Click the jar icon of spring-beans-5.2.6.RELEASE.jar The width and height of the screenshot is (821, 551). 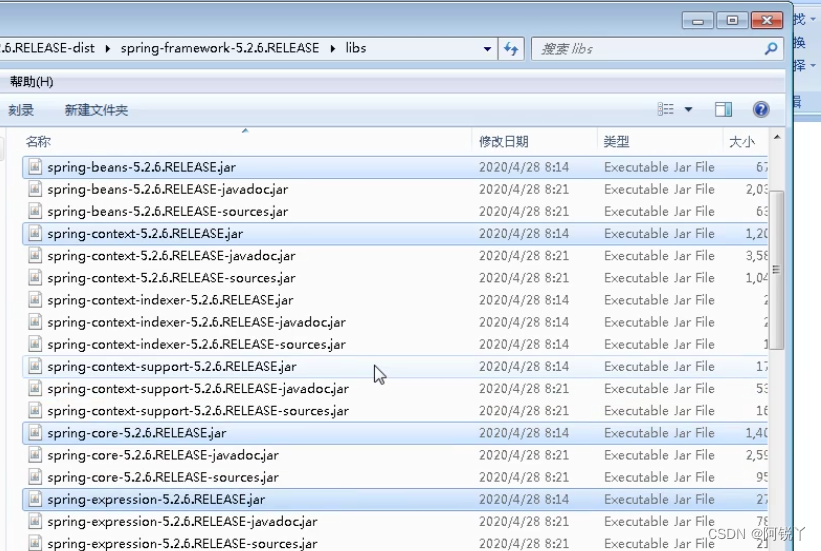[x=35, y=167]
